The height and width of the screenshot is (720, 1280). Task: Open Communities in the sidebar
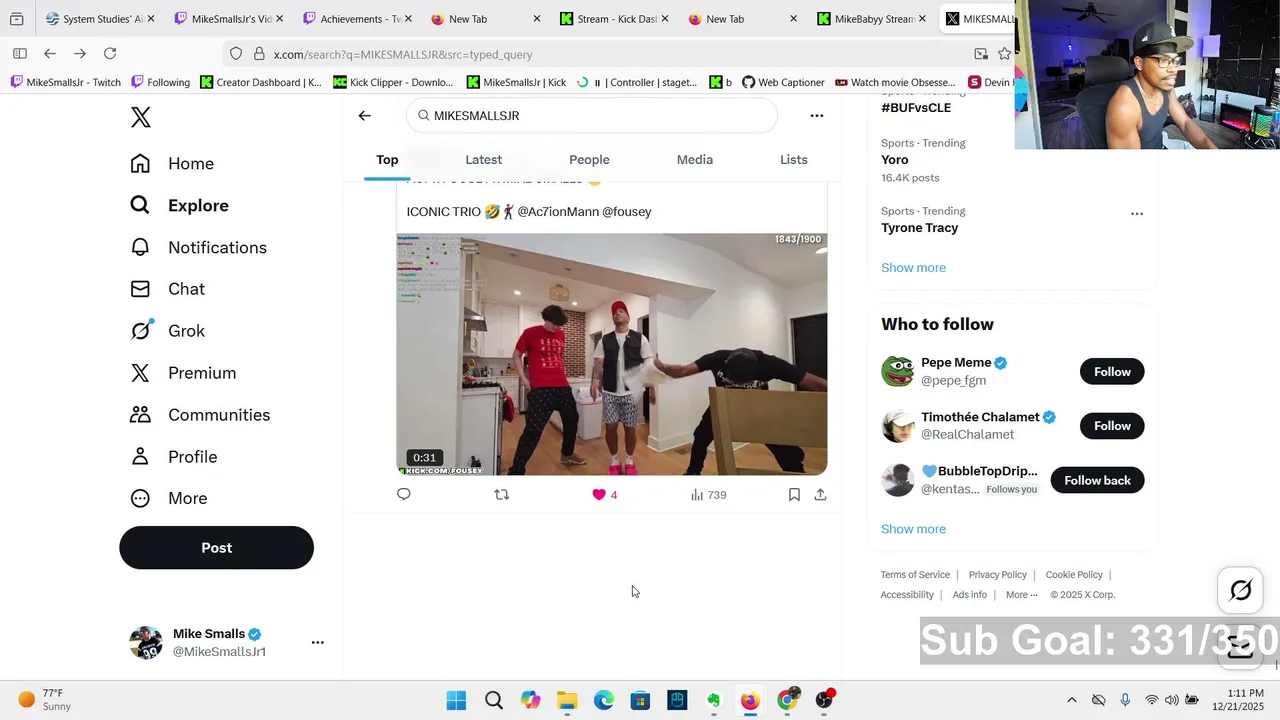pos(200,415)
